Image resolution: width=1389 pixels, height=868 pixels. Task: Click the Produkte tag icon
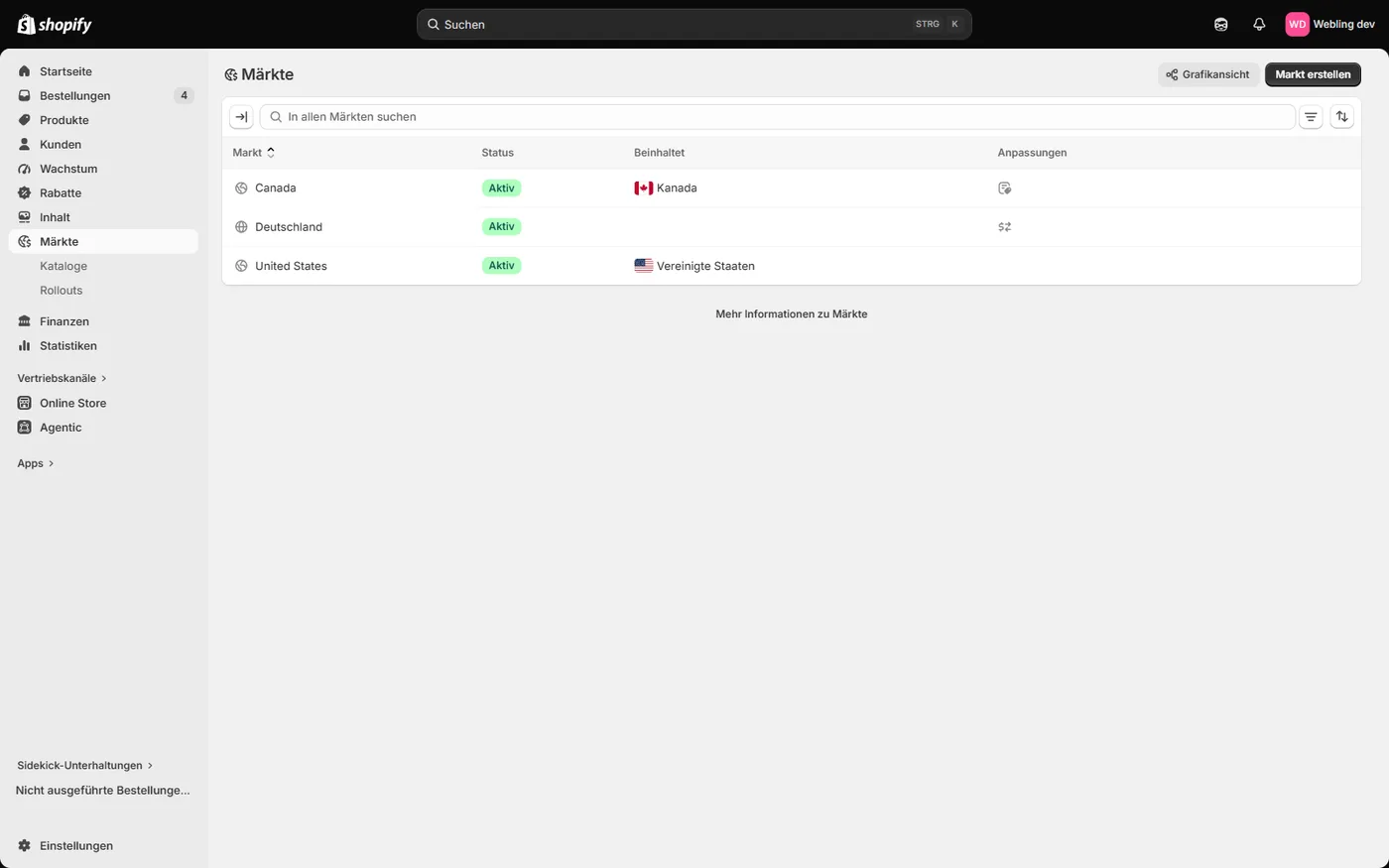point(25,120)
